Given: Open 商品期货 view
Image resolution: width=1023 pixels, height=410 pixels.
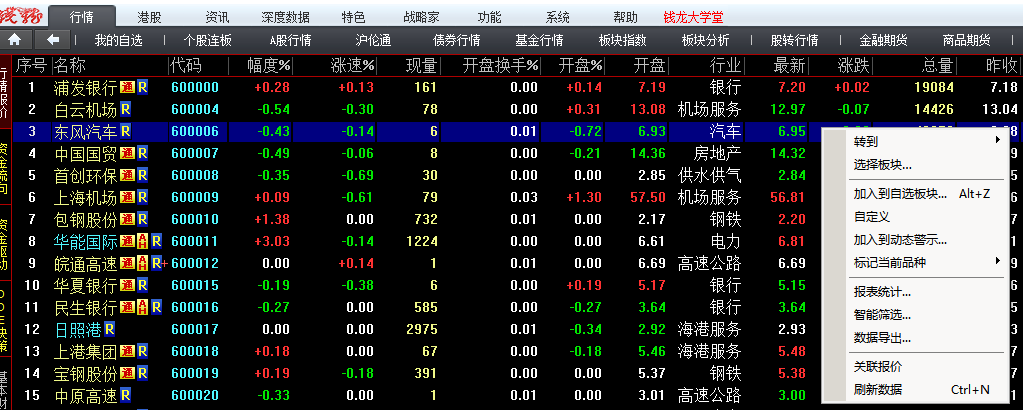Looking at the screenshot, I should tap(966, 40).
